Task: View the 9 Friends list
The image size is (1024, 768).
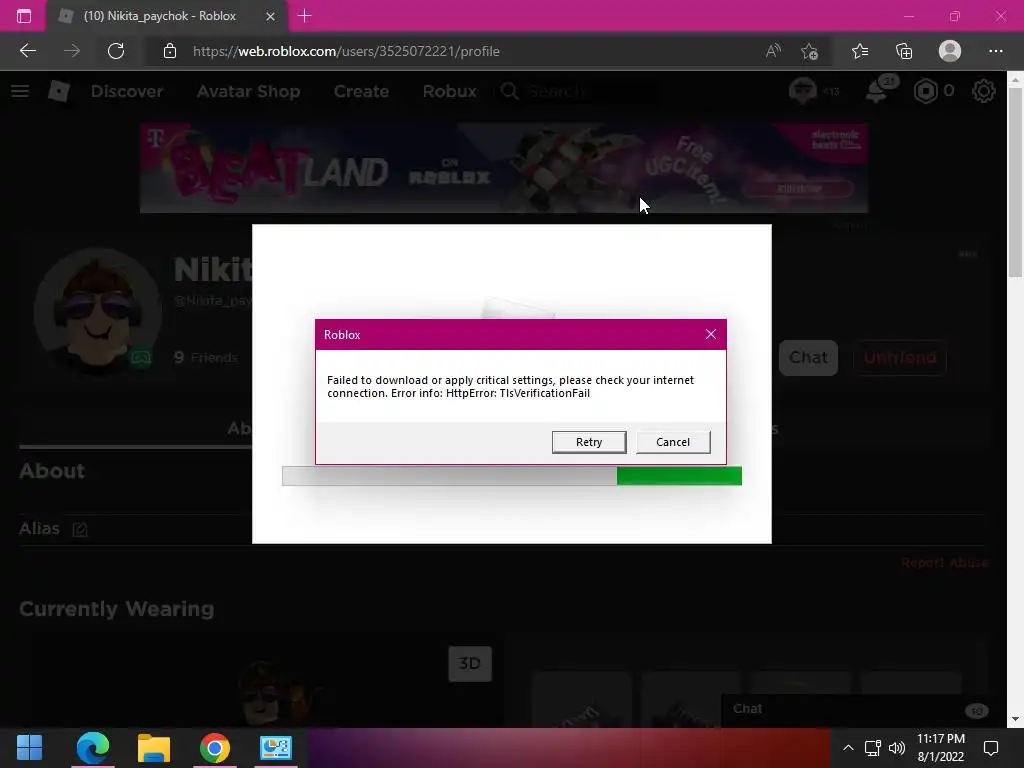Action: (205, 357)
